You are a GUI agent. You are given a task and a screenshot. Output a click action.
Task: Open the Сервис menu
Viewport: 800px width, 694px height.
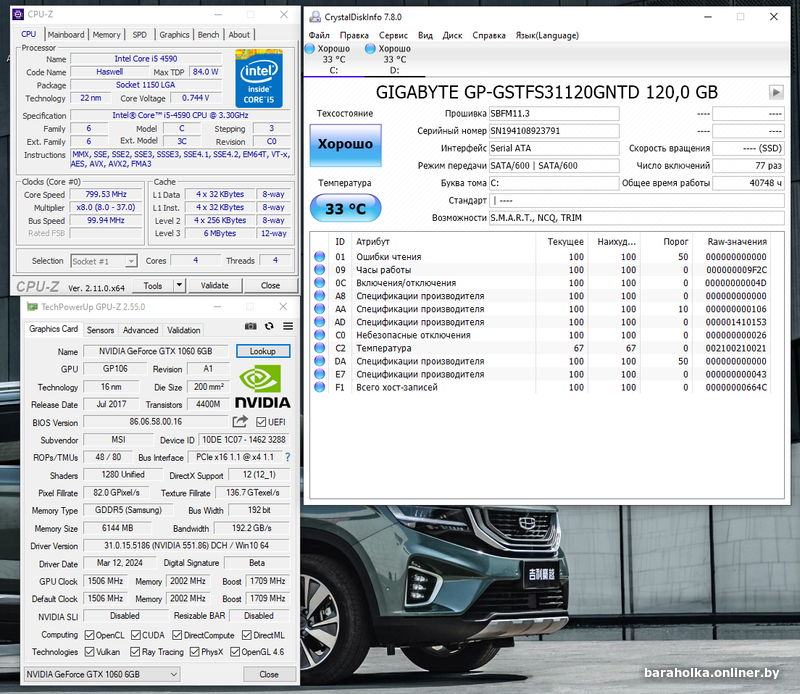coord(393,35)
